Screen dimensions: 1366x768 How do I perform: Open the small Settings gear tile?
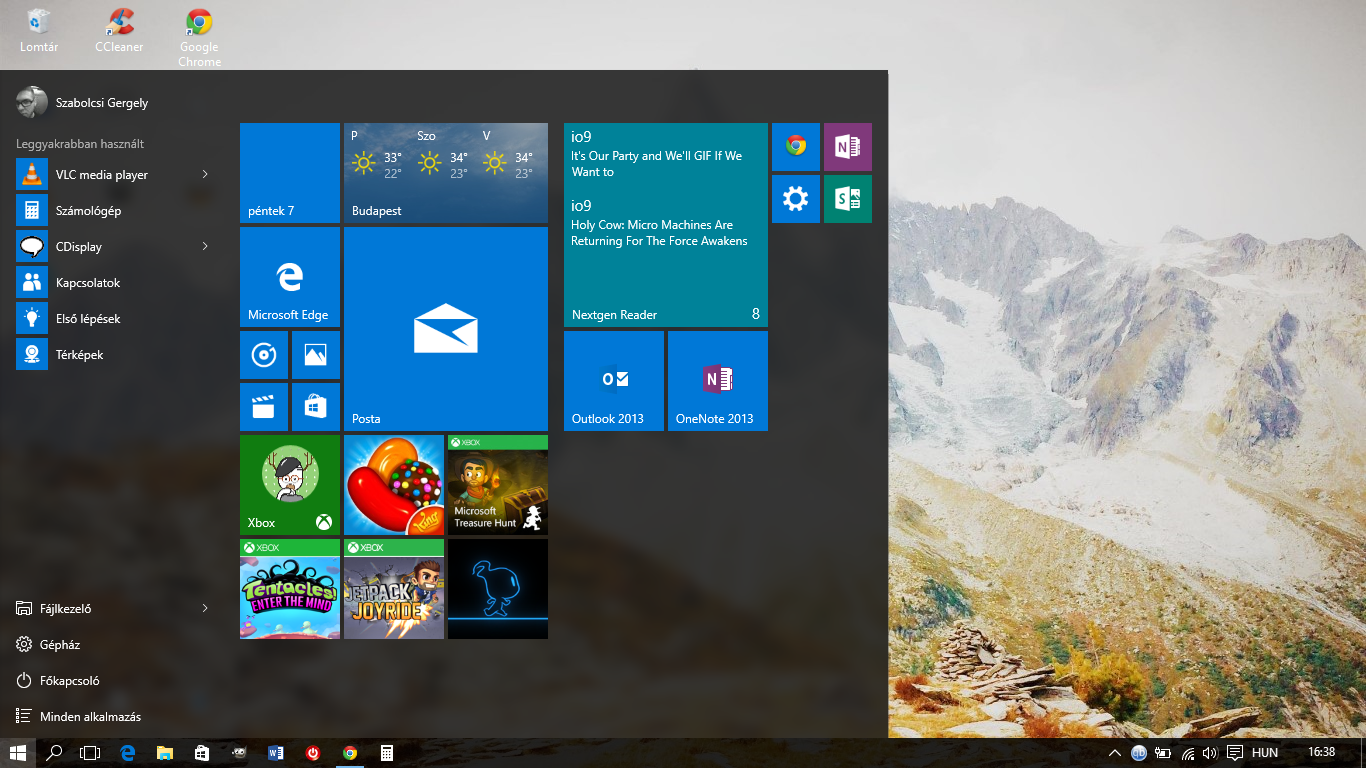[x=796, y=199]
